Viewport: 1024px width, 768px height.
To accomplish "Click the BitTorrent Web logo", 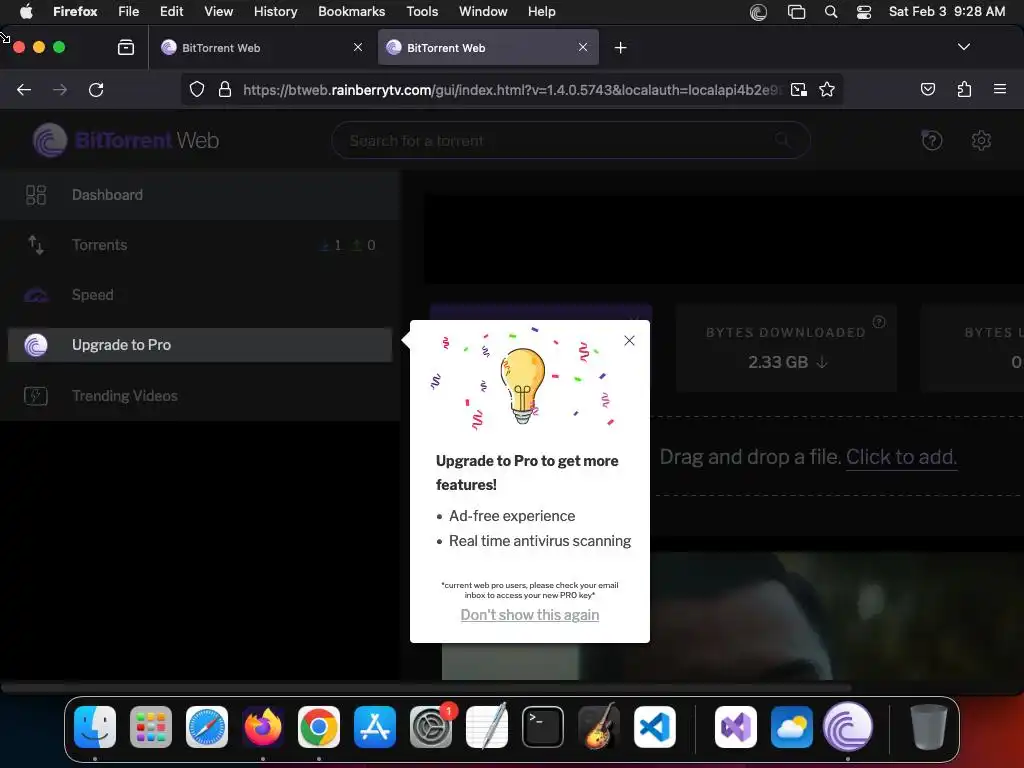I will click(x=126, y=140).
